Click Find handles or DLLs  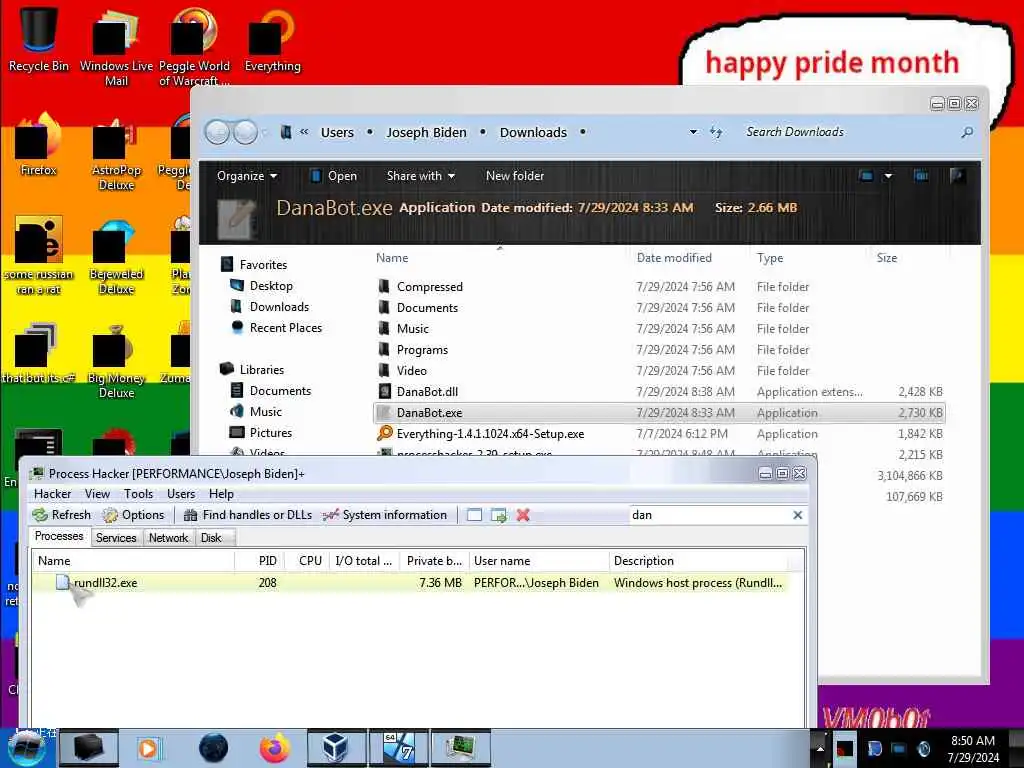click(x=248, y=515)
